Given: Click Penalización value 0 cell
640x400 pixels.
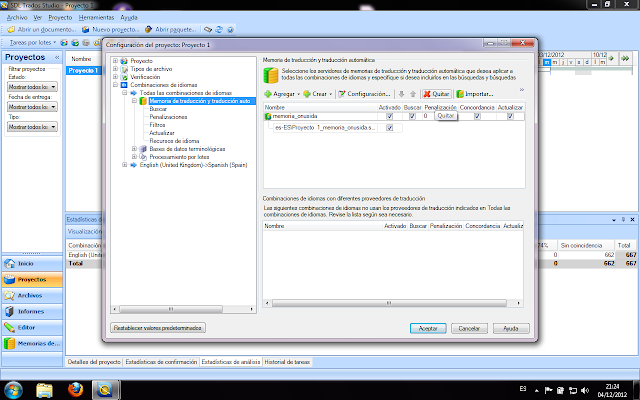Looking at the screenshot, I should 425,116.
